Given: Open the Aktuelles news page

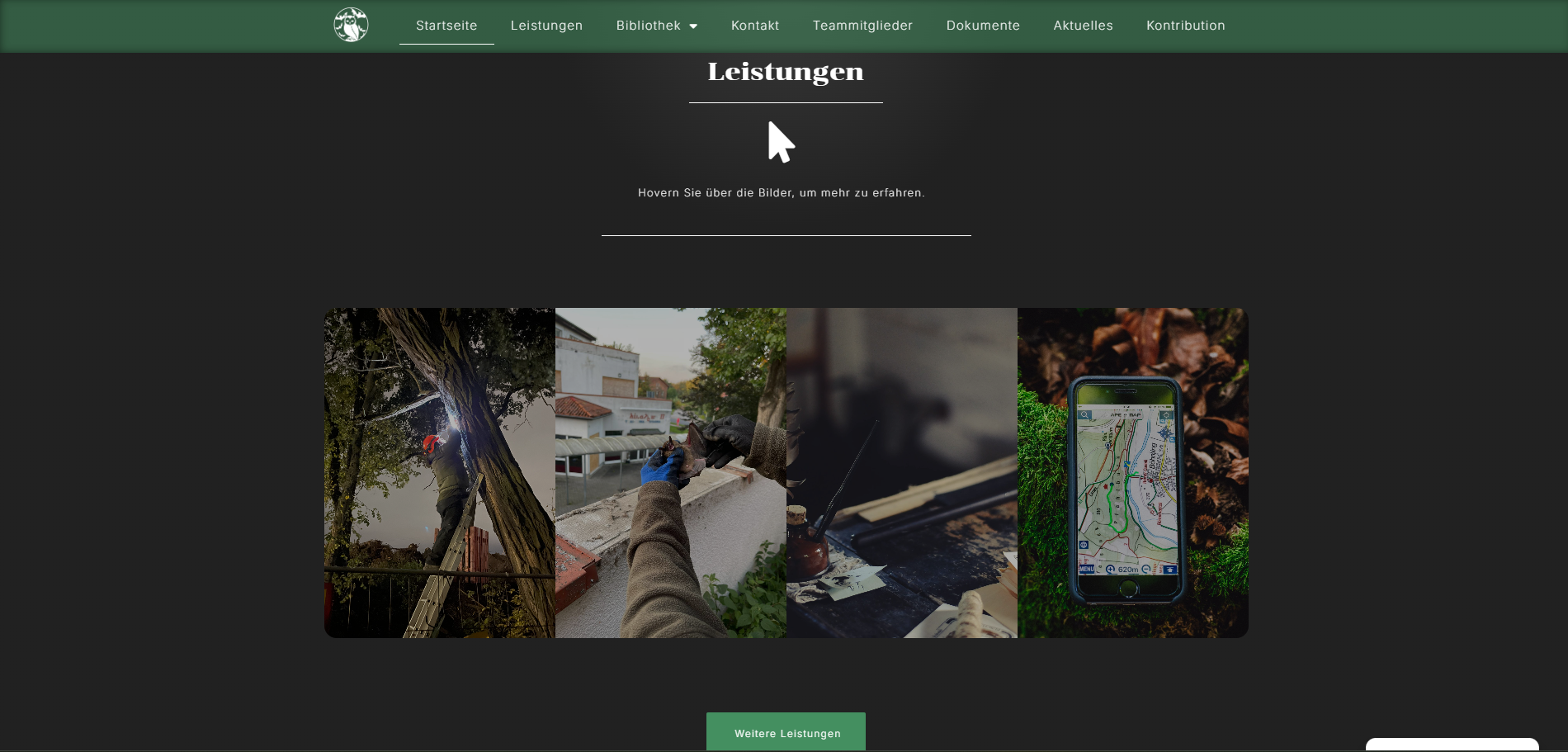Looking at the screenshot, I should pos(1083,26).
